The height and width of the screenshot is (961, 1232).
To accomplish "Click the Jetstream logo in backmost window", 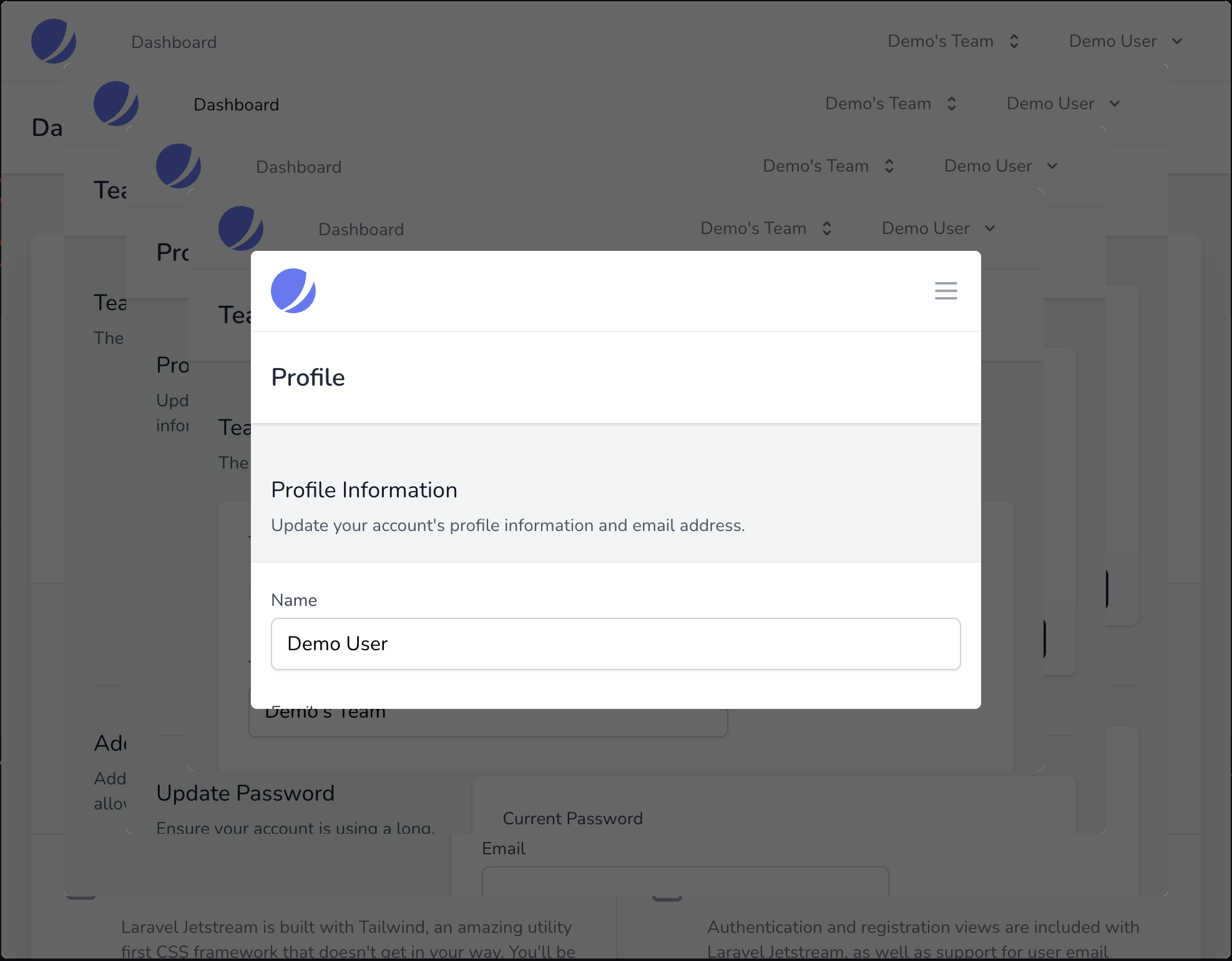I will pyautogui.click(x=54, y=41).
